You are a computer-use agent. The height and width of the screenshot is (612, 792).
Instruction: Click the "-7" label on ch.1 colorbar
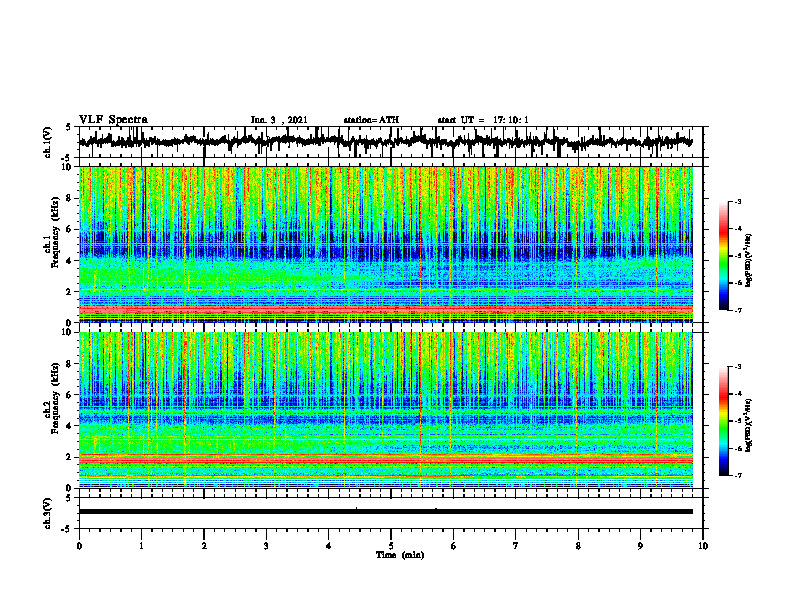point(738,310)
